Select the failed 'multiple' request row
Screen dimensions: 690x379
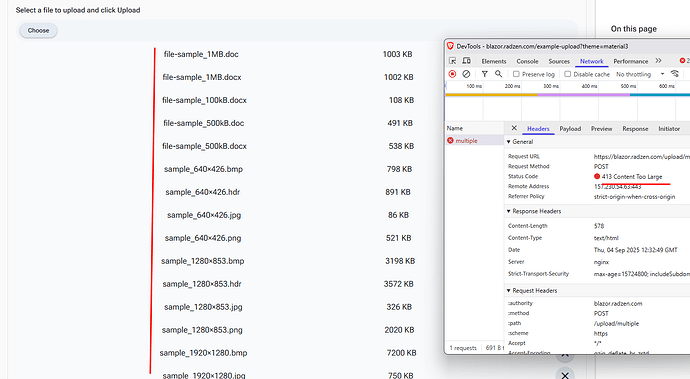pos(474,141)
